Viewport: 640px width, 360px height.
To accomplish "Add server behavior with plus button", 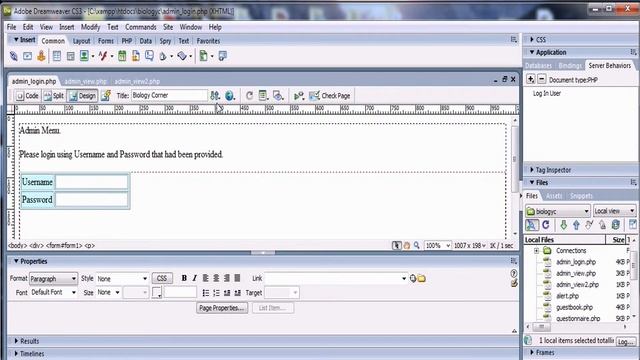I will point(530,79).
